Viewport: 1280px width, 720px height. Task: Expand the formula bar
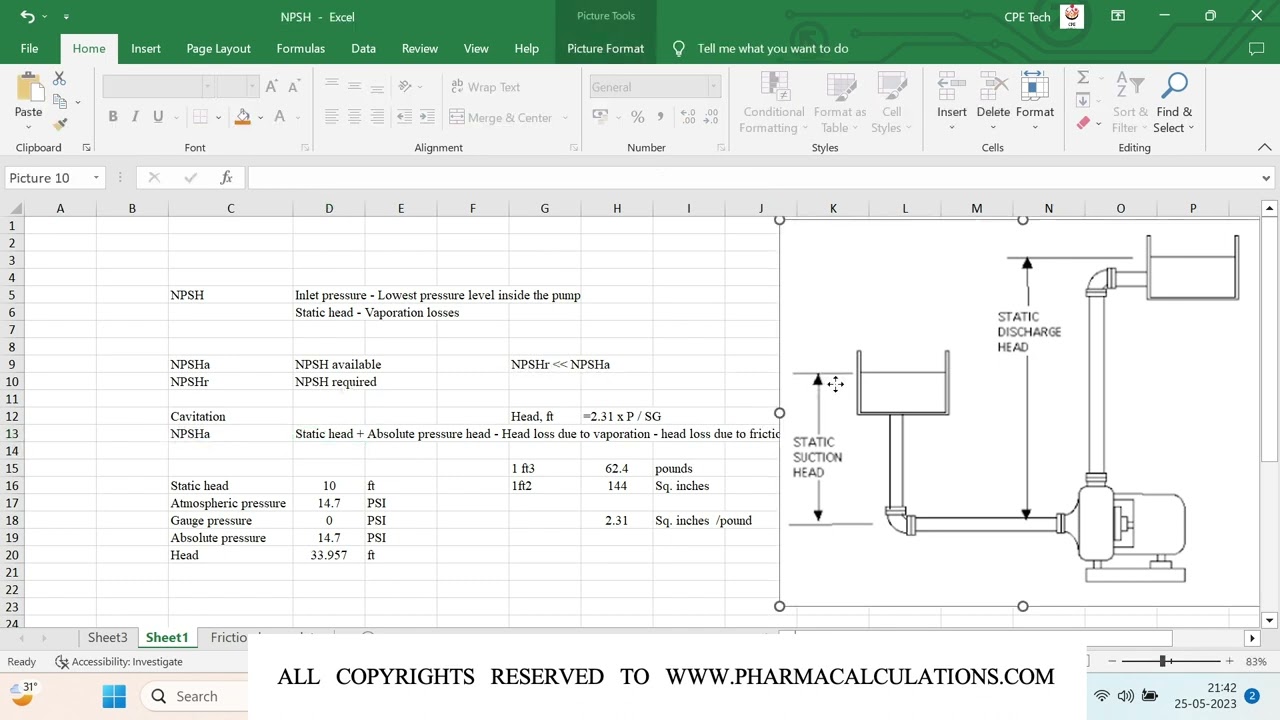tap(1266, 178)
